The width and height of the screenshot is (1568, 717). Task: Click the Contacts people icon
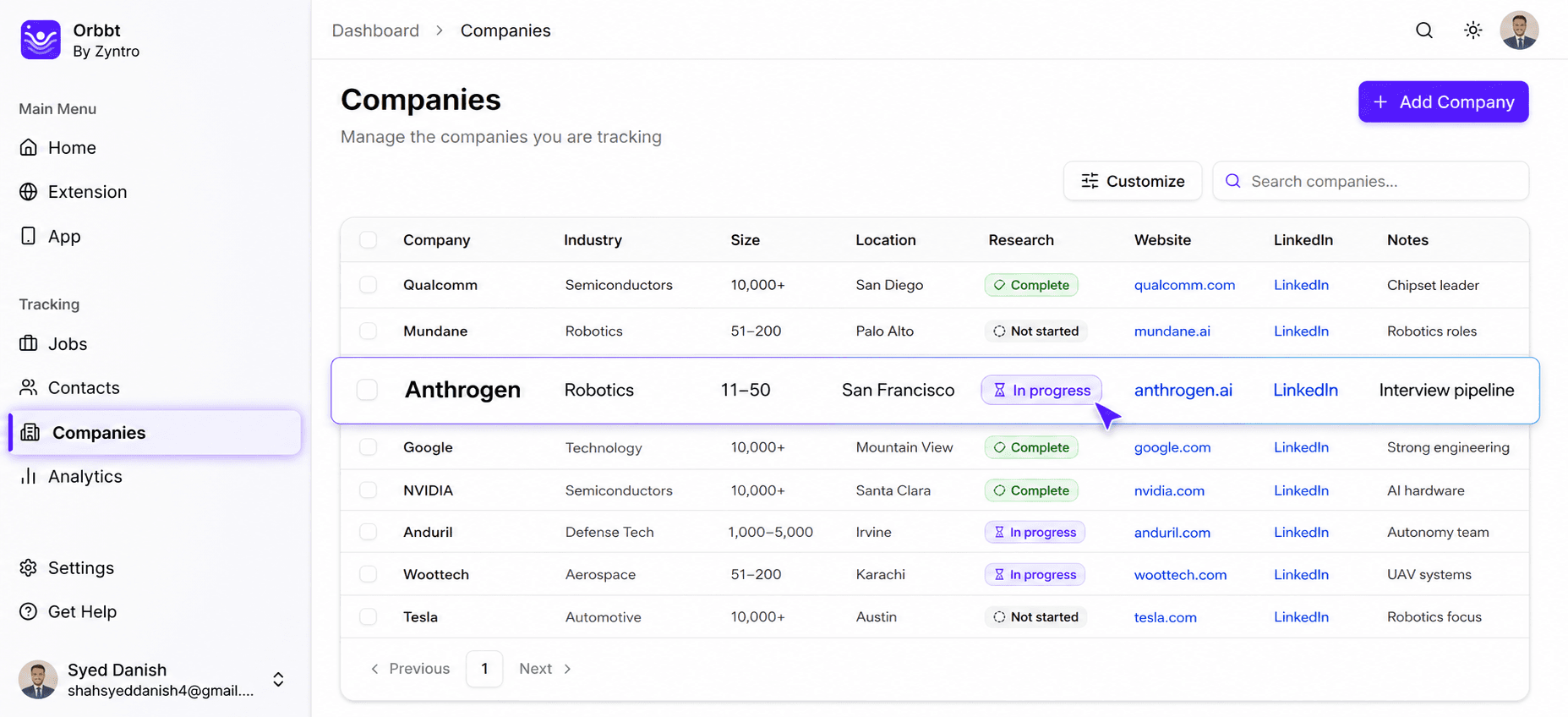pos(29,387)
